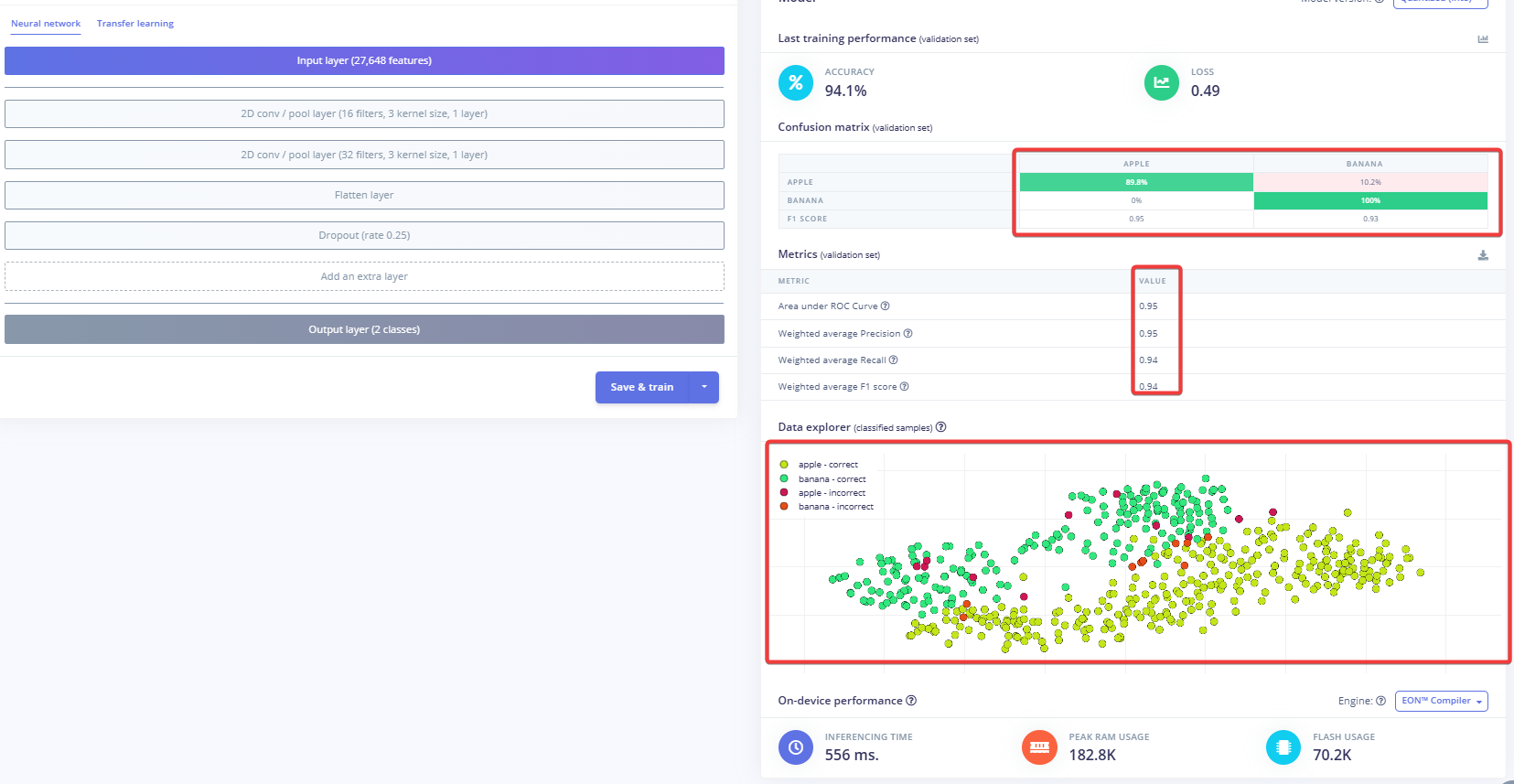This screenshot has width=1514, height=784.
Task: Click the 0.49 loss value
Action: tap(1205, 91)
